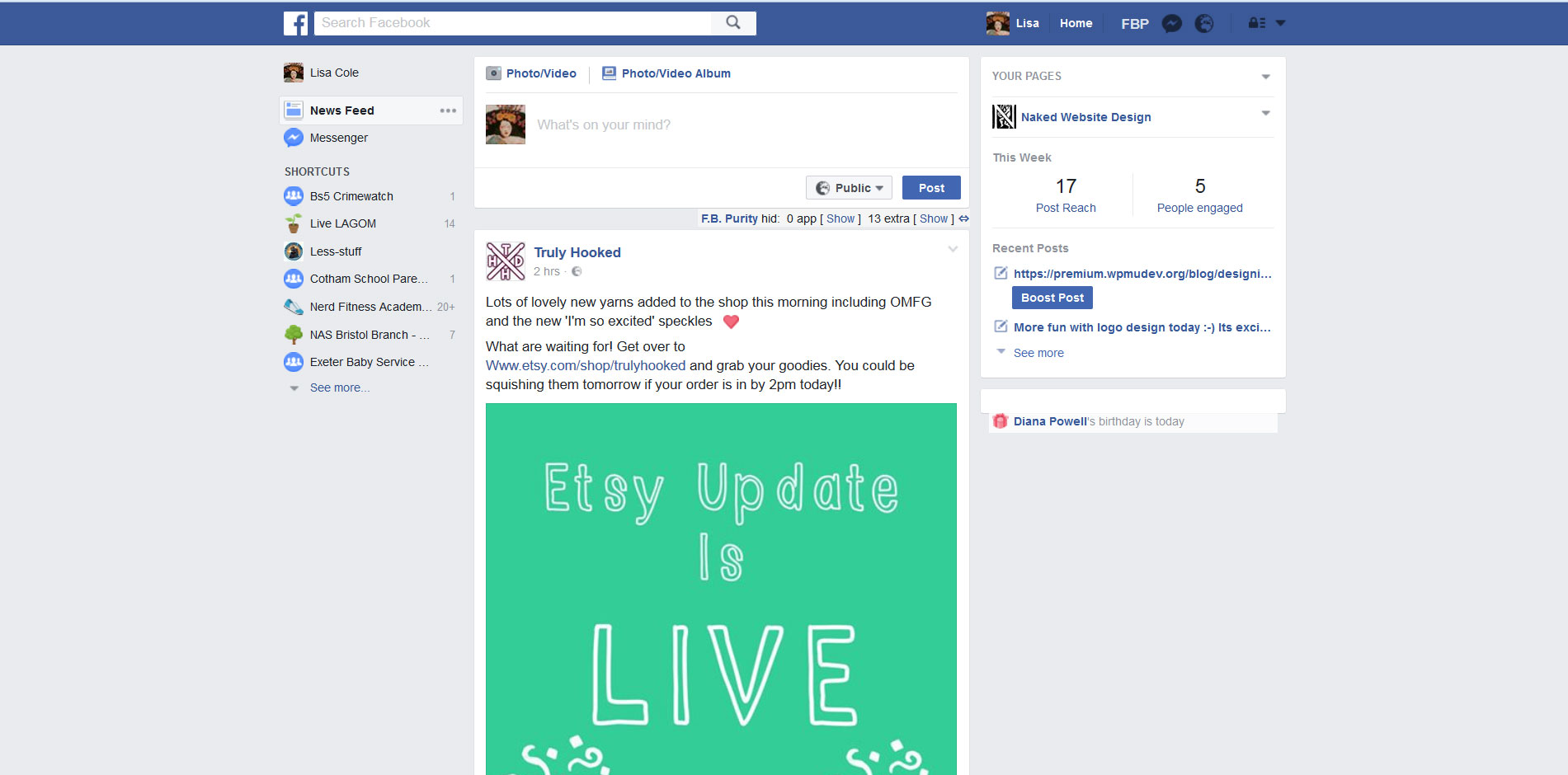
Task: Click the Less-stuff shortcut icon
Action: coord(294,251)
